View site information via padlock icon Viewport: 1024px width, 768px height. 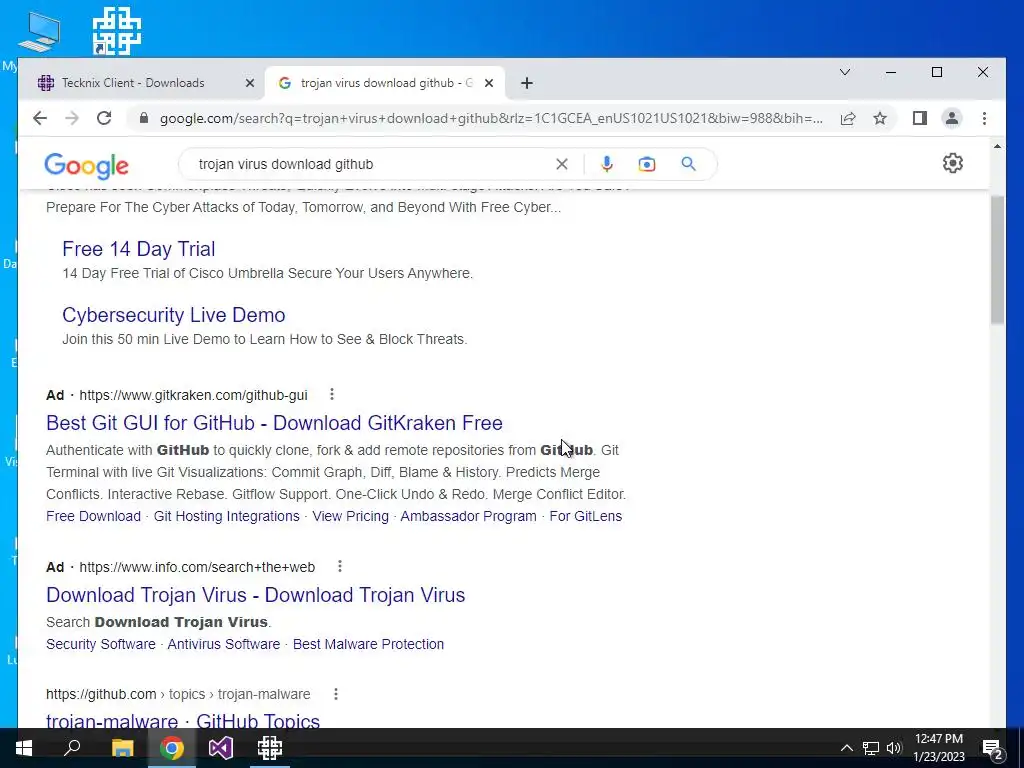coord(144,118)
